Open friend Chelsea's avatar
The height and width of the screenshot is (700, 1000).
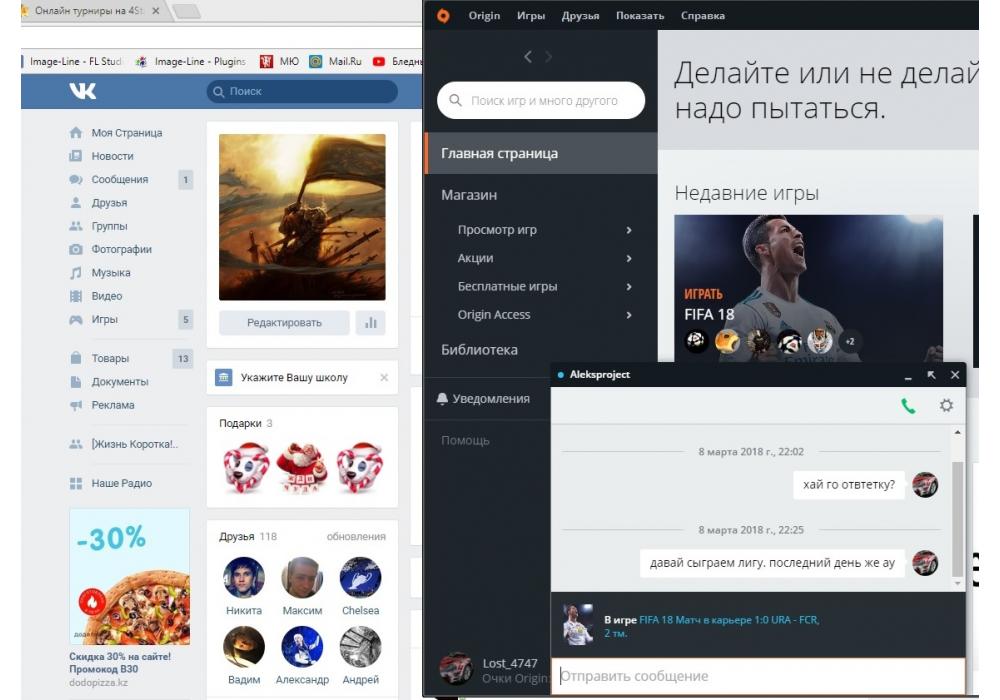pyautogui.click(x=360, y=578)
